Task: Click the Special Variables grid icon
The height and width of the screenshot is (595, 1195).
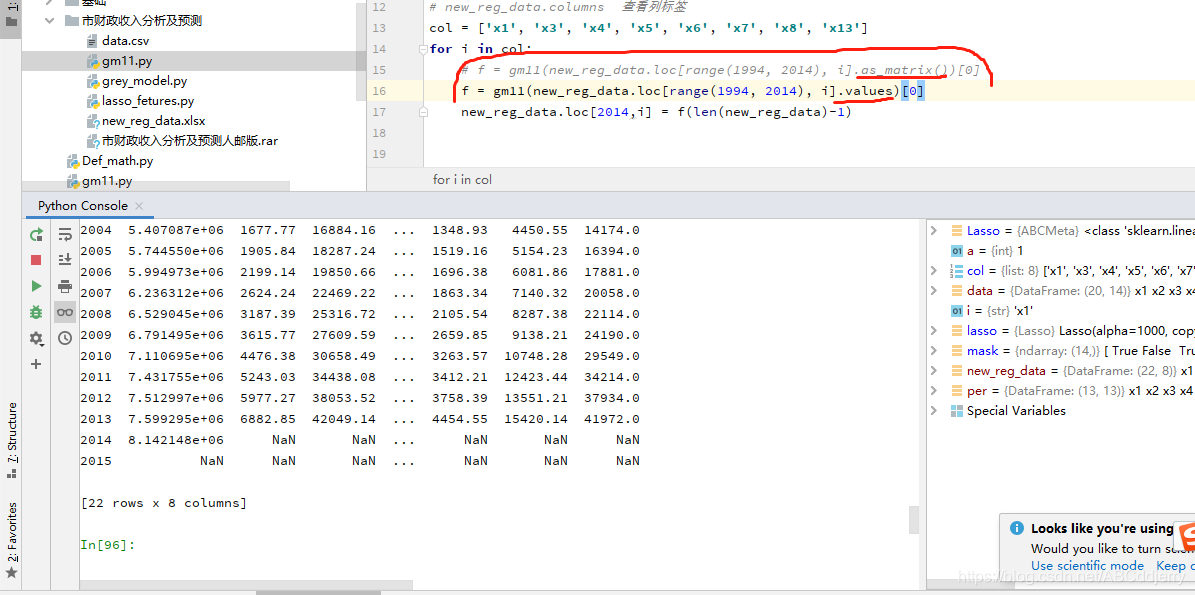Action: (956, 411)
